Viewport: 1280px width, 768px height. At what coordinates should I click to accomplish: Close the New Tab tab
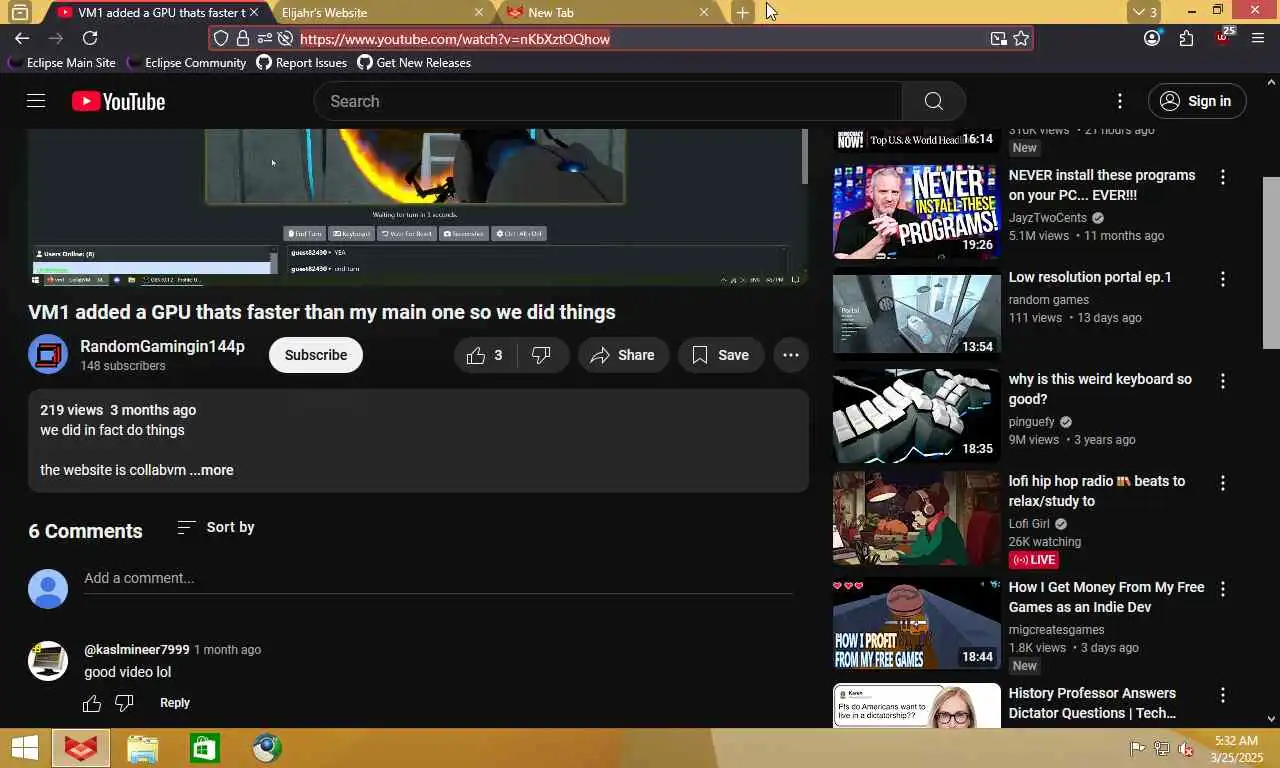tap(704, 12)
